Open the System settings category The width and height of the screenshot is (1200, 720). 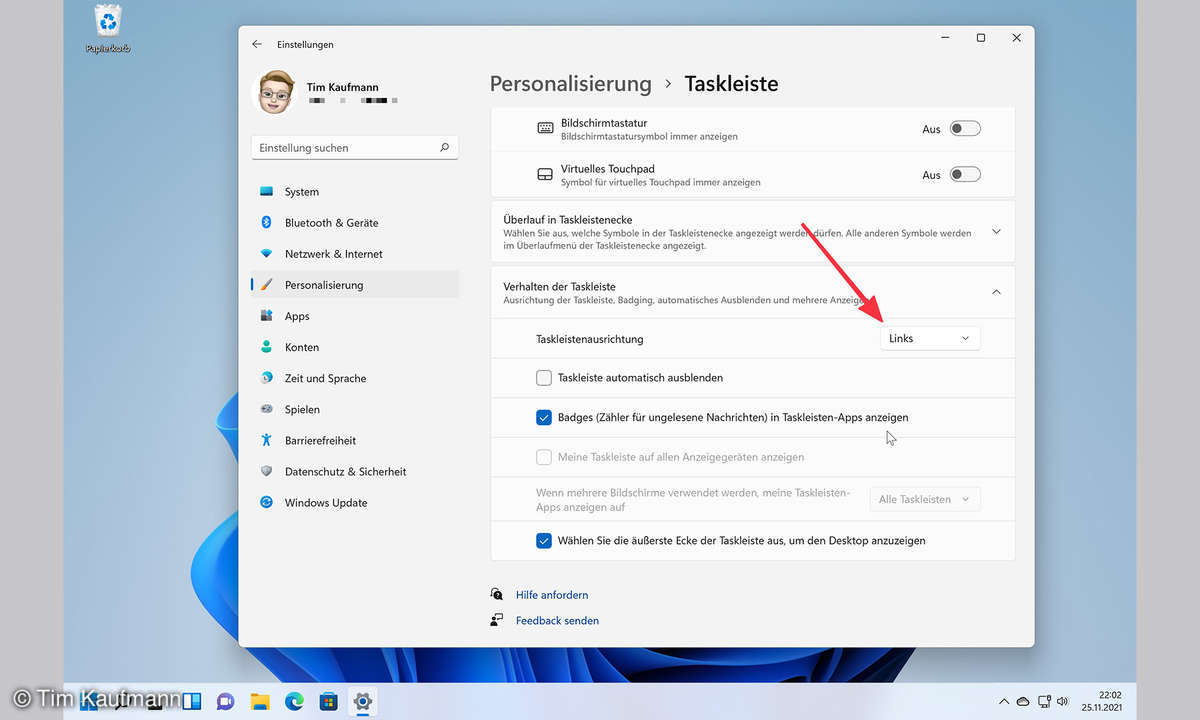pyautogui.click(x=355, y=191)
